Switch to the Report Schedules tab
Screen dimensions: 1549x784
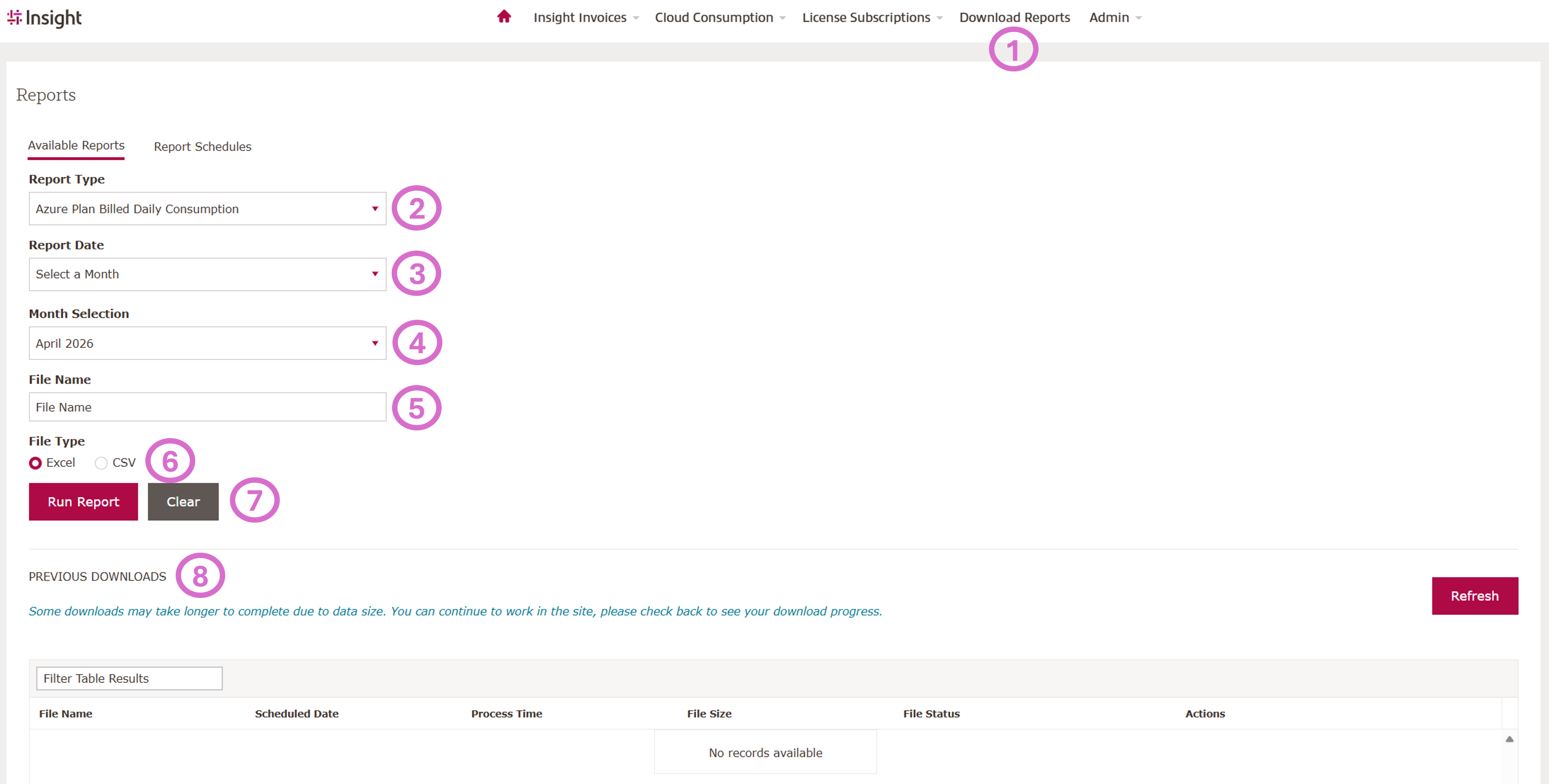[203, 147]
